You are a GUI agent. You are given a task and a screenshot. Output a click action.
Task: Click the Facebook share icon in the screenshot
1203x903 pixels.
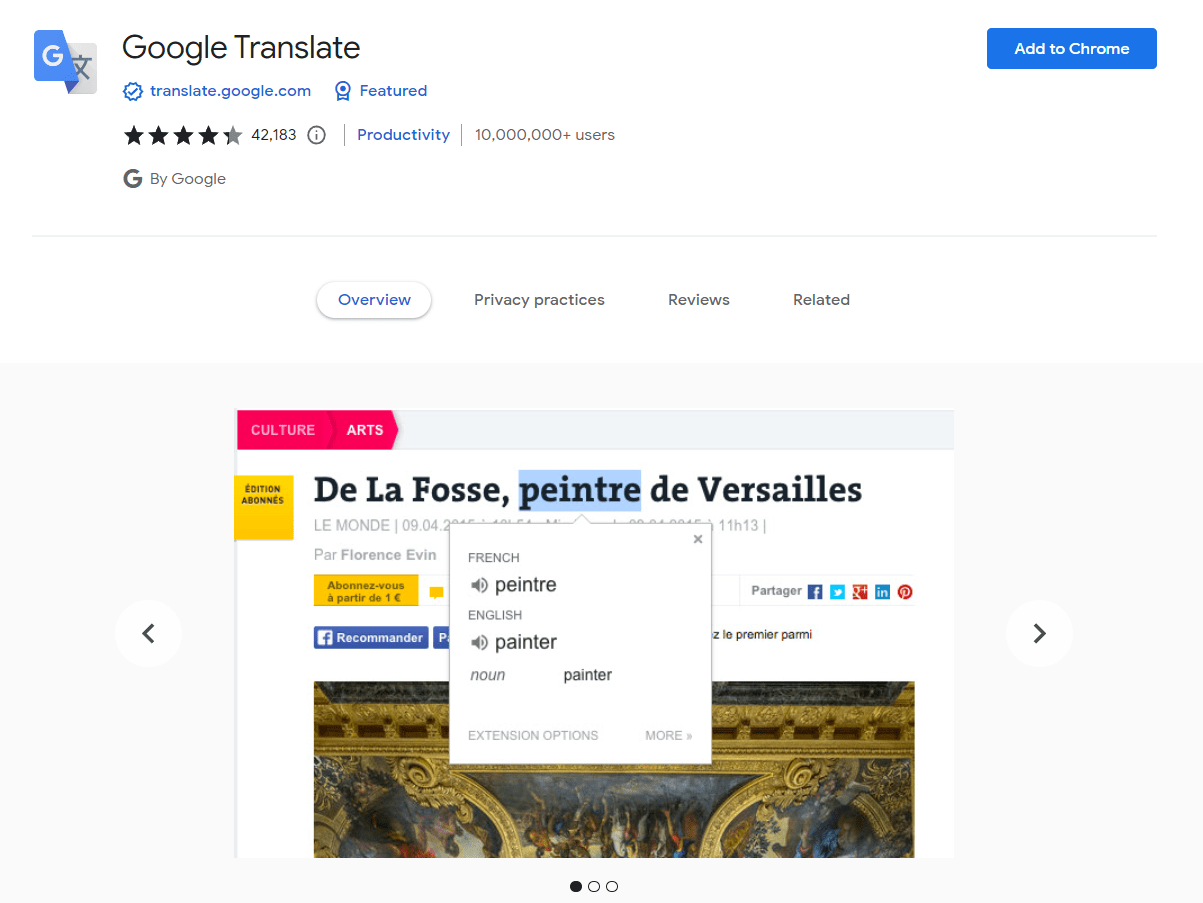(815, 591)
